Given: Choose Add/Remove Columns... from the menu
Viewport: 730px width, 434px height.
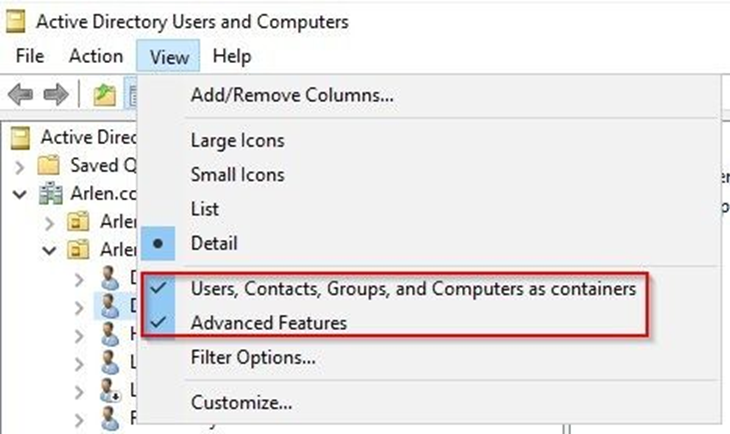Looking at the screenshot, I should click(292, 95).
